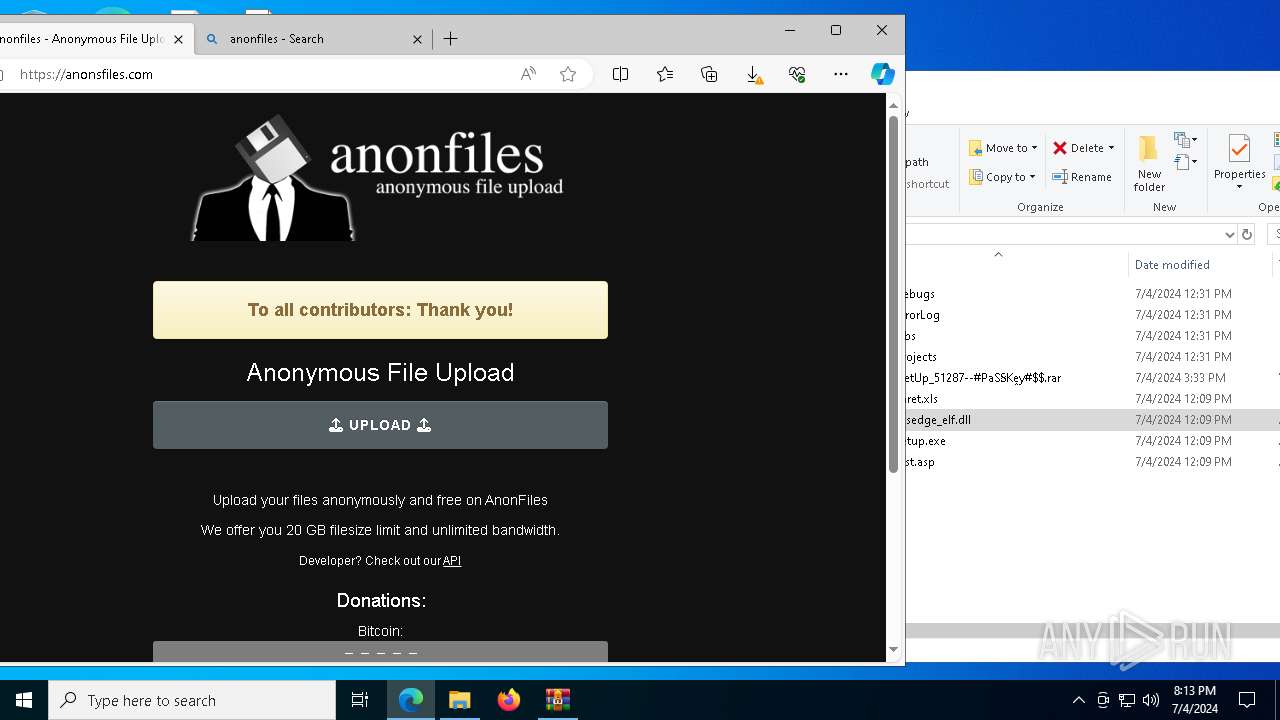Click the scroll down arrow of webpage
This screenshot has width=1280, height=720.
click(893, 650)
